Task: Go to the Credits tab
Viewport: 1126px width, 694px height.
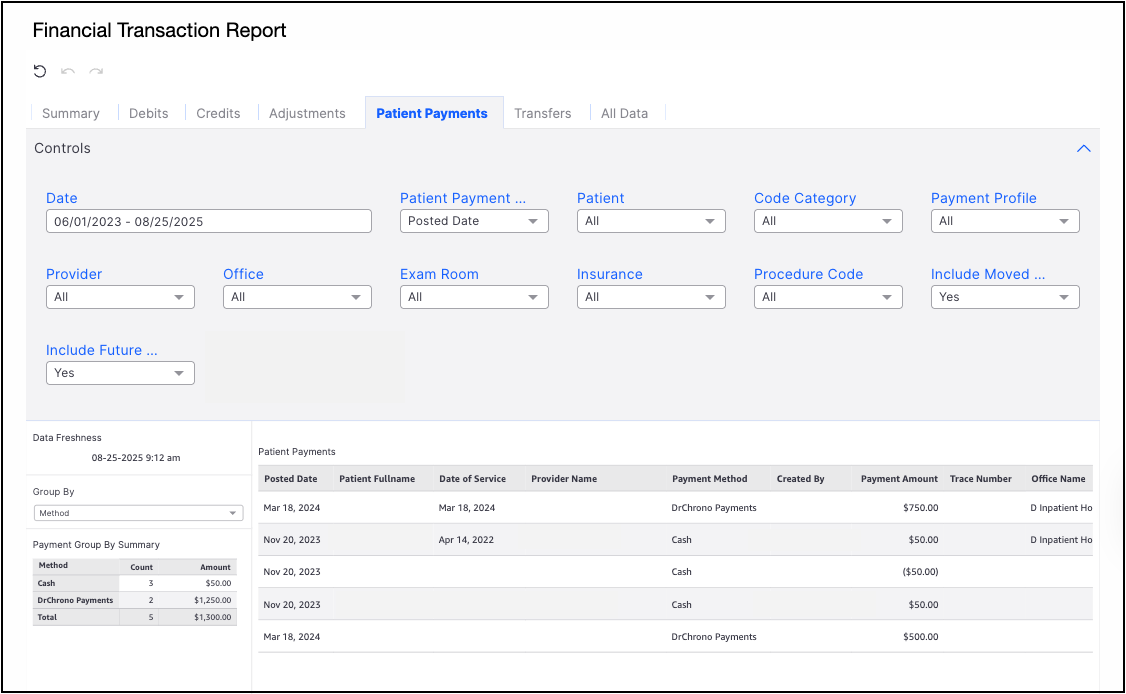Action: pyautogui.click(x=218, y=113)
